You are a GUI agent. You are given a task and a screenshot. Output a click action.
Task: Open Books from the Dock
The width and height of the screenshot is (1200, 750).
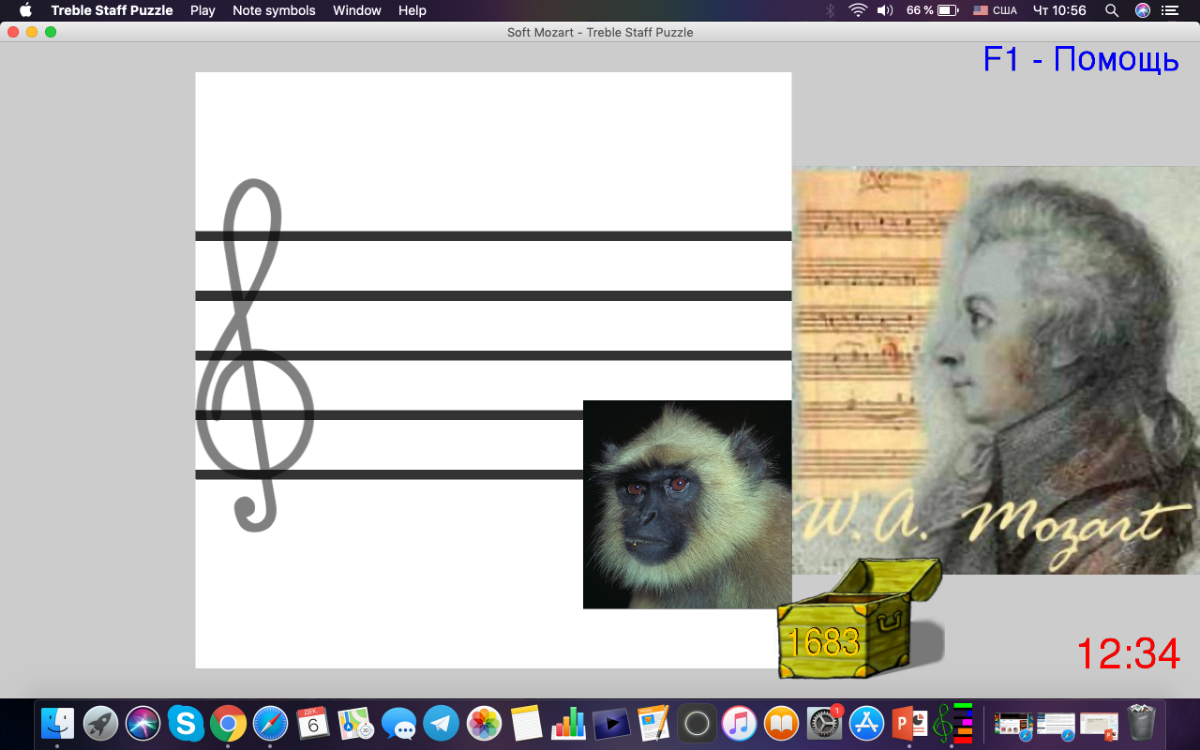click(782, 722)
